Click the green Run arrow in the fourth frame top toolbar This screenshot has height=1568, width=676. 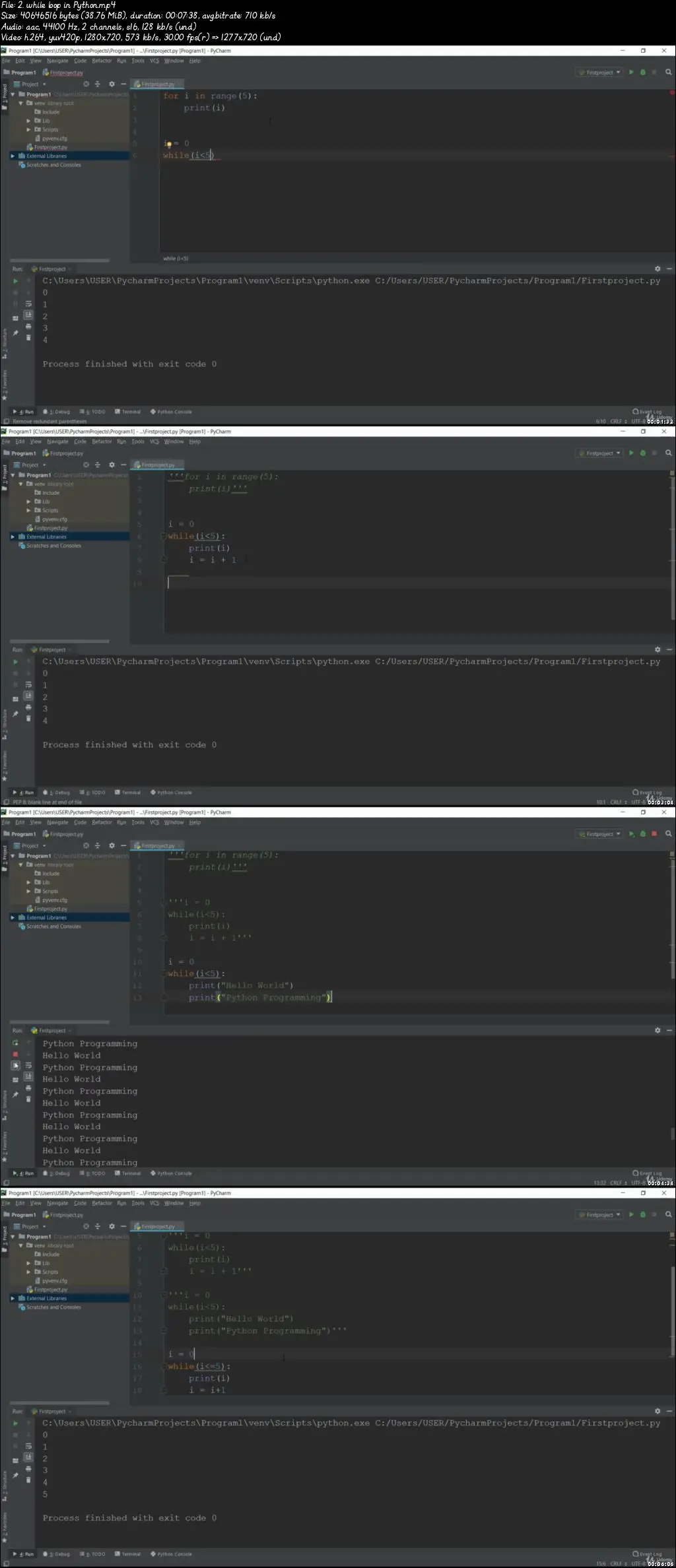pyautogui.click(x=631, y=1215)
